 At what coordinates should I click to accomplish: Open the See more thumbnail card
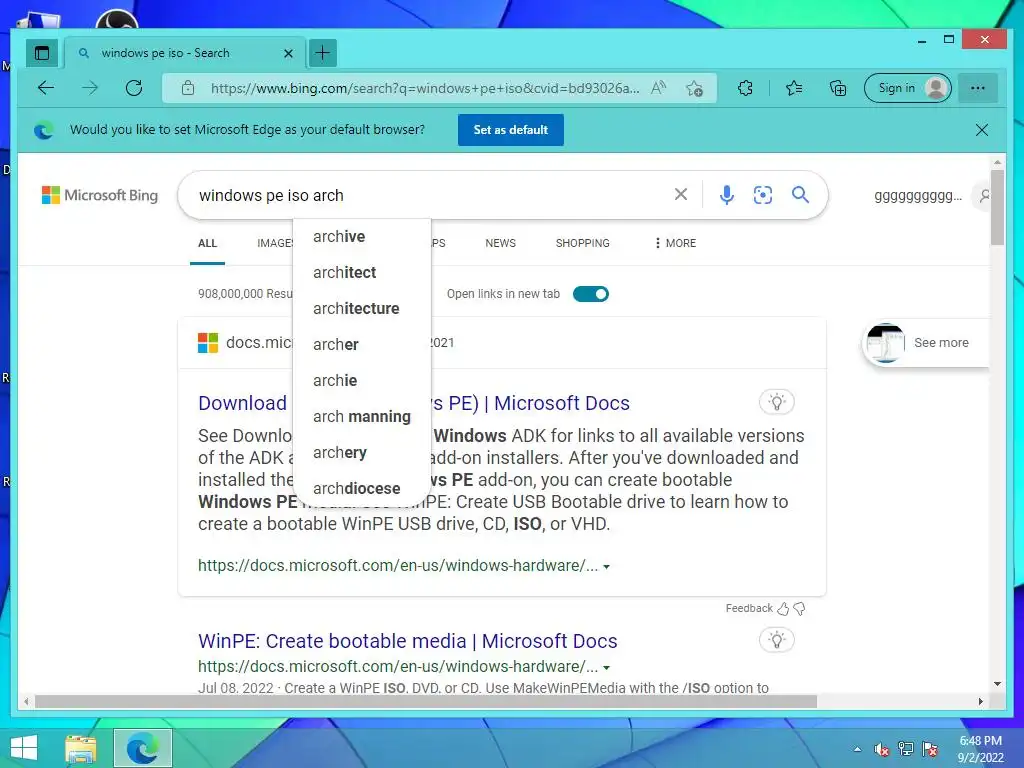click(924, 343)
